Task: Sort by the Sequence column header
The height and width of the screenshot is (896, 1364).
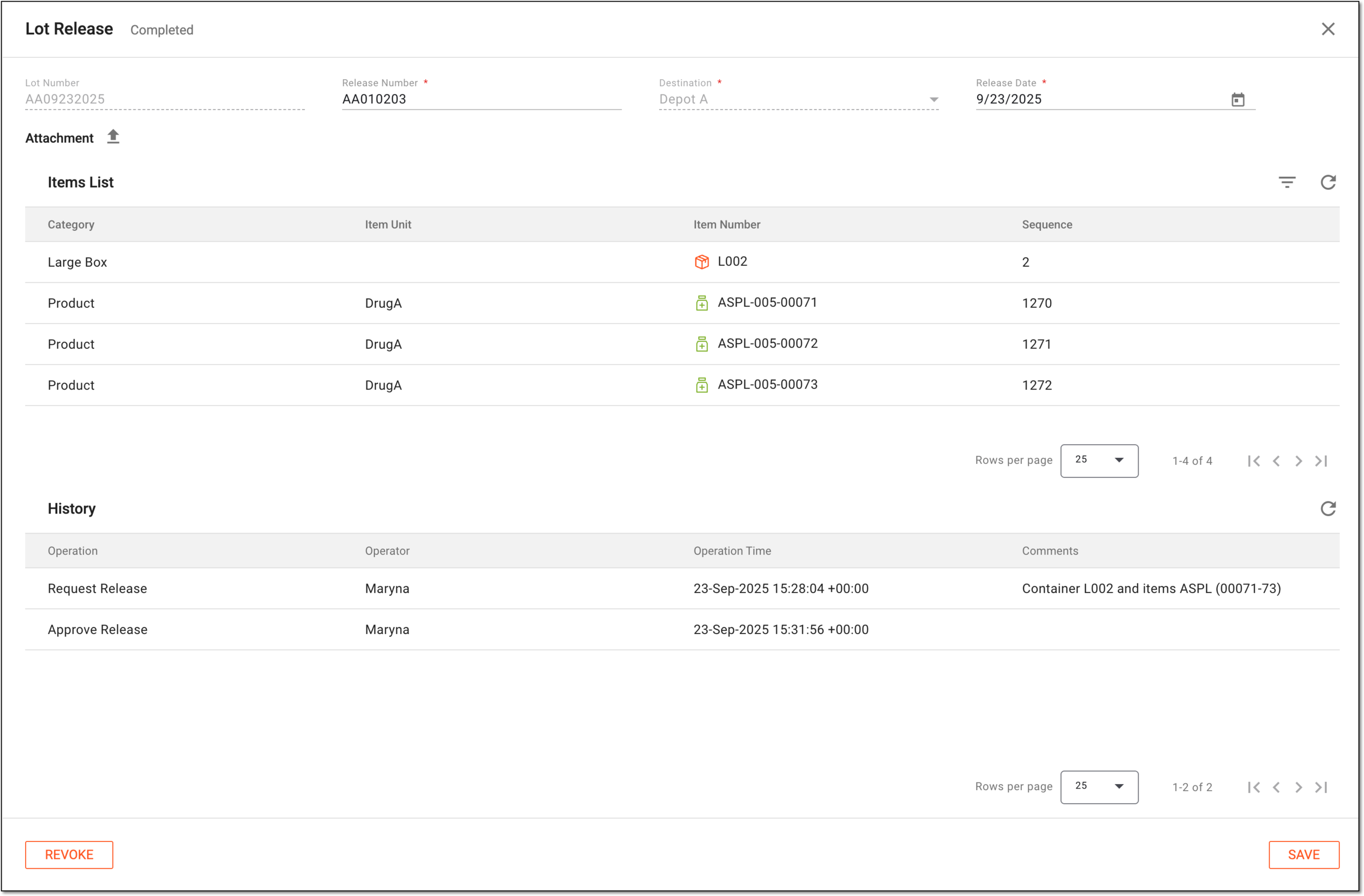Action: coord(1046,225)
